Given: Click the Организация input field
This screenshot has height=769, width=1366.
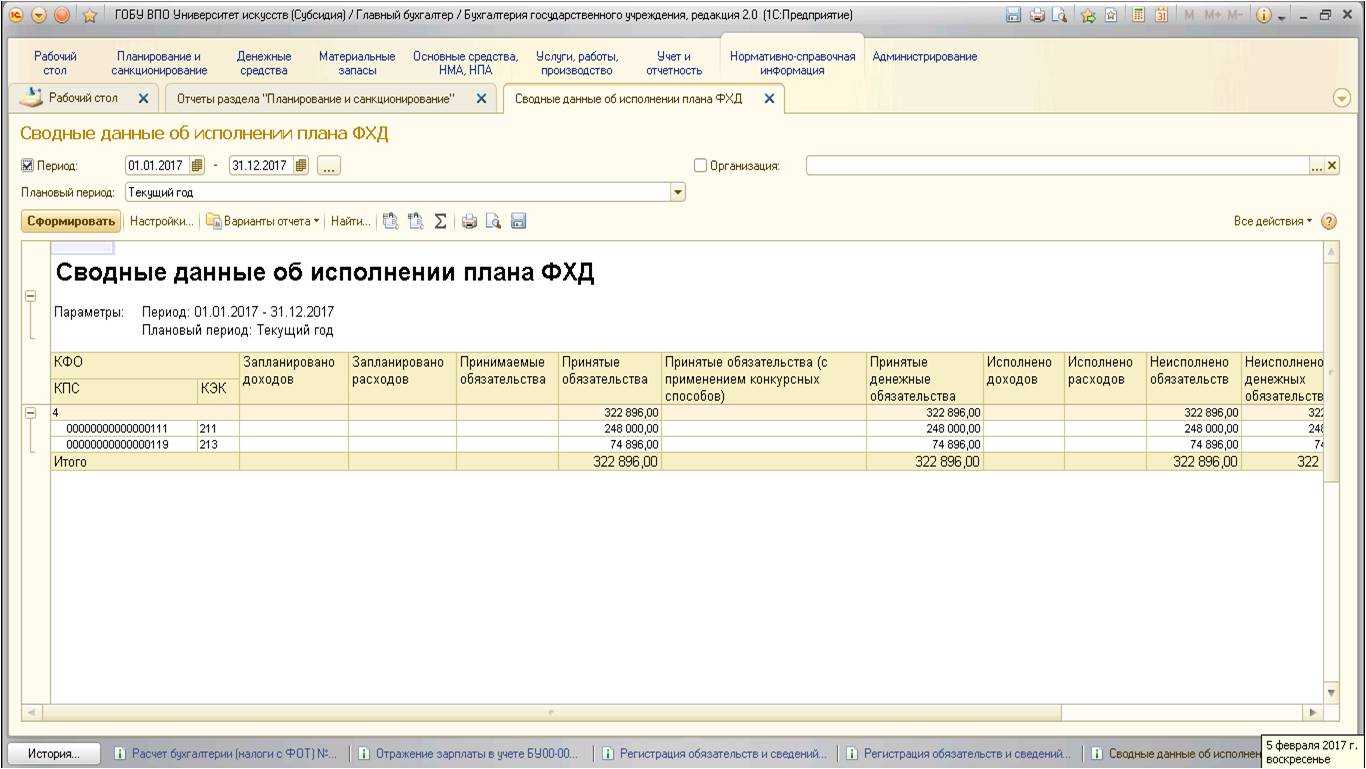Looking at the screenshot, I should [1058, 166].
